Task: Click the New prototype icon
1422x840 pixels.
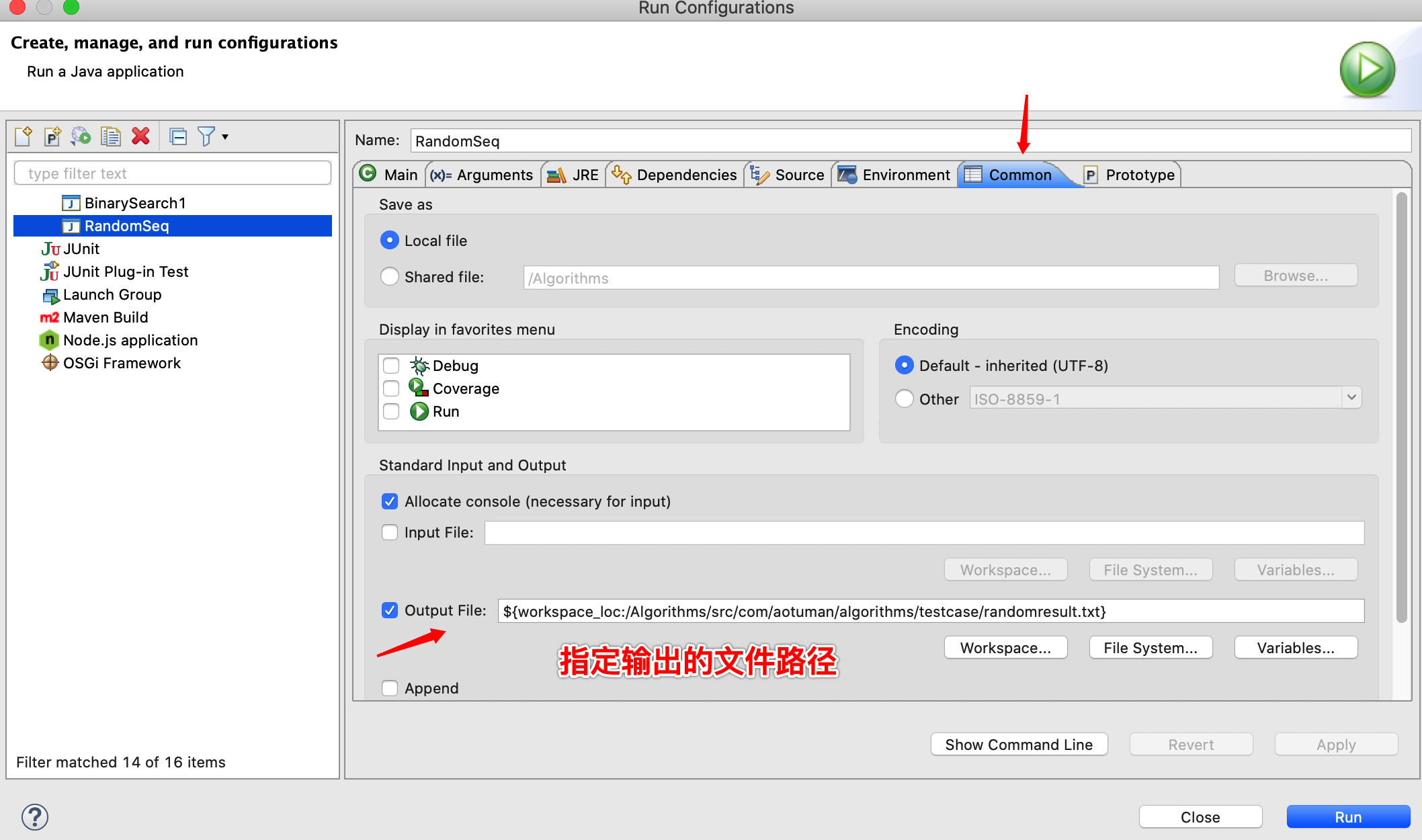Action: (x=52, y=136)
